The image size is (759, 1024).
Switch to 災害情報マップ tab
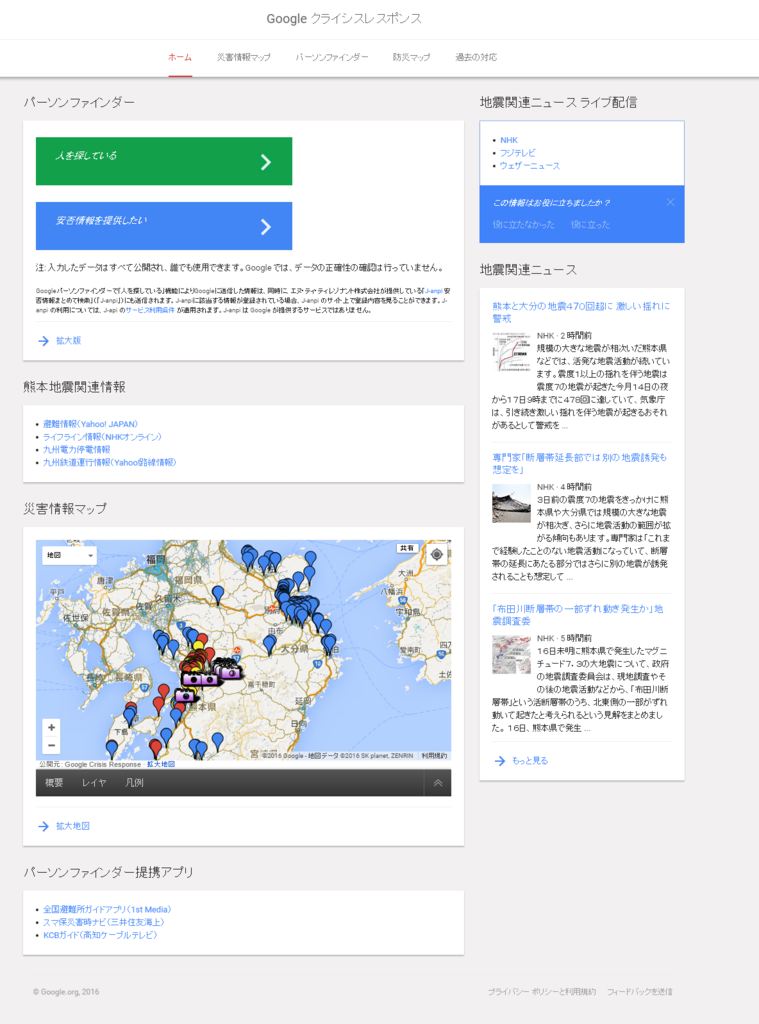point(244,57)
